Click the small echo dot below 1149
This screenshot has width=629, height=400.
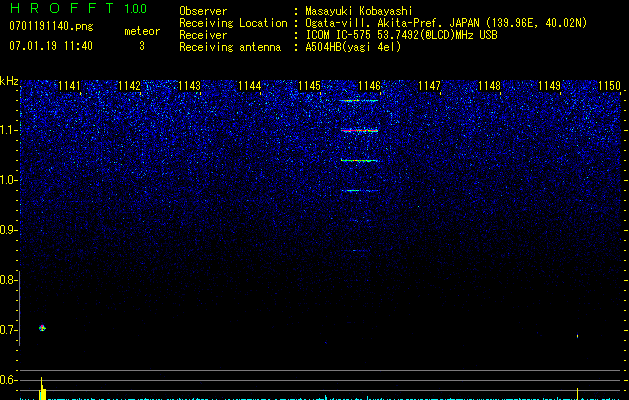(577, 336)
